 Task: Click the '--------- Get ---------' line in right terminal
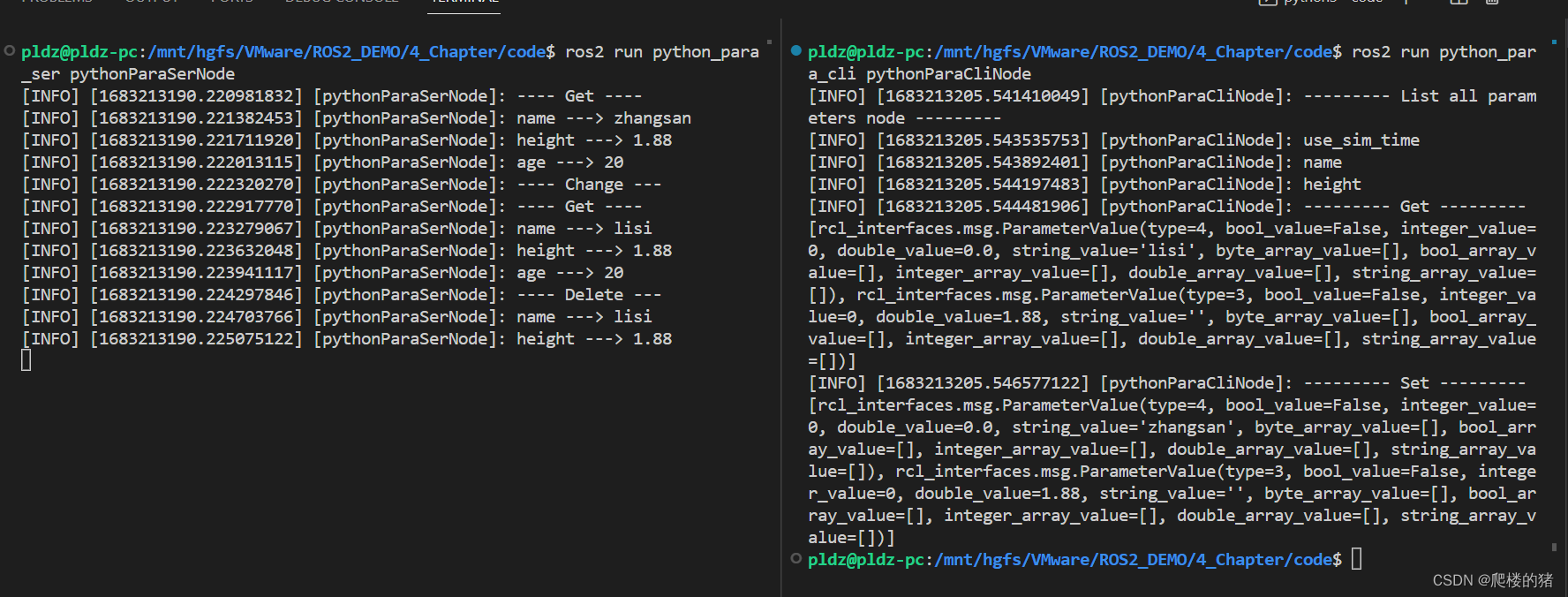tap(1167, 207)
